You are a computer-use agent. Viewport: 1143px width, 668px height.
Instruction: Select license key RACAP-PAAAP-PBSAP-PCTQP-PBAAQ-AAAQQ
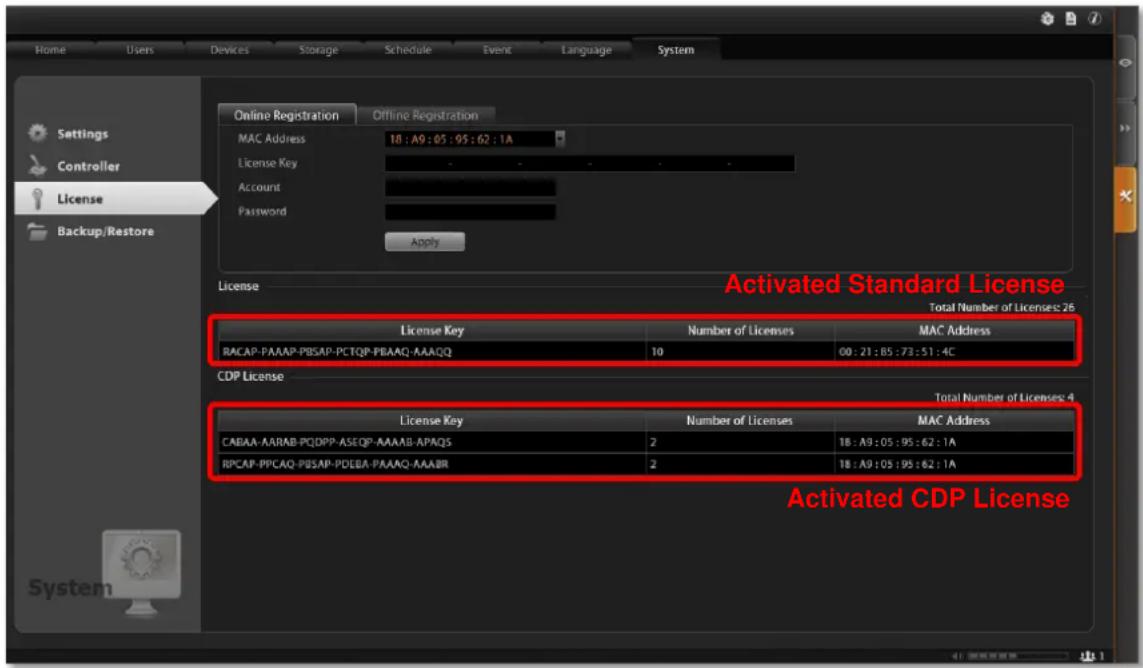pyautogui.click(x=337, y=352)
